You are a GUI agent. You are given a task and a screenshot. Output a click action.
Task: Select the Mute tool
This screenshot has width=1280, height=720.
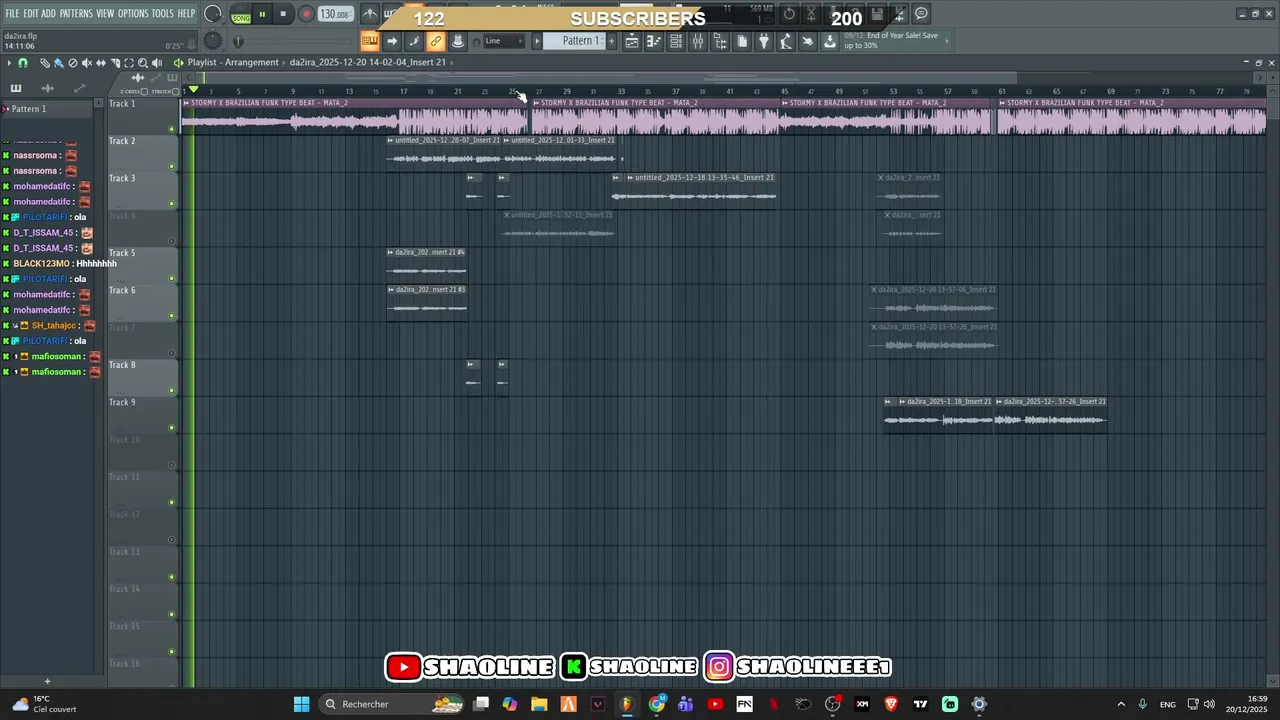(87, 62)
